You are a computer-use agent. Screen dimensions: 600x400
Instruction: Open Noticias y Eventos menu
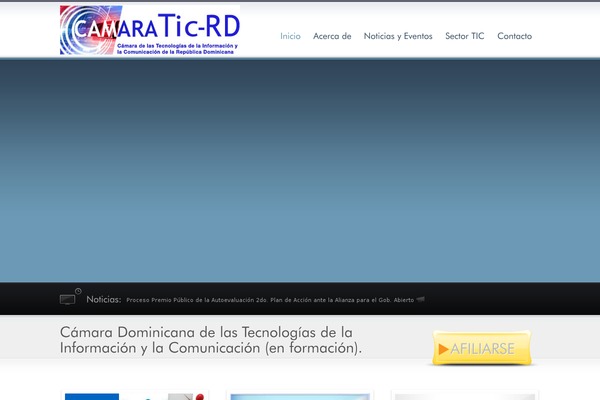398,36
